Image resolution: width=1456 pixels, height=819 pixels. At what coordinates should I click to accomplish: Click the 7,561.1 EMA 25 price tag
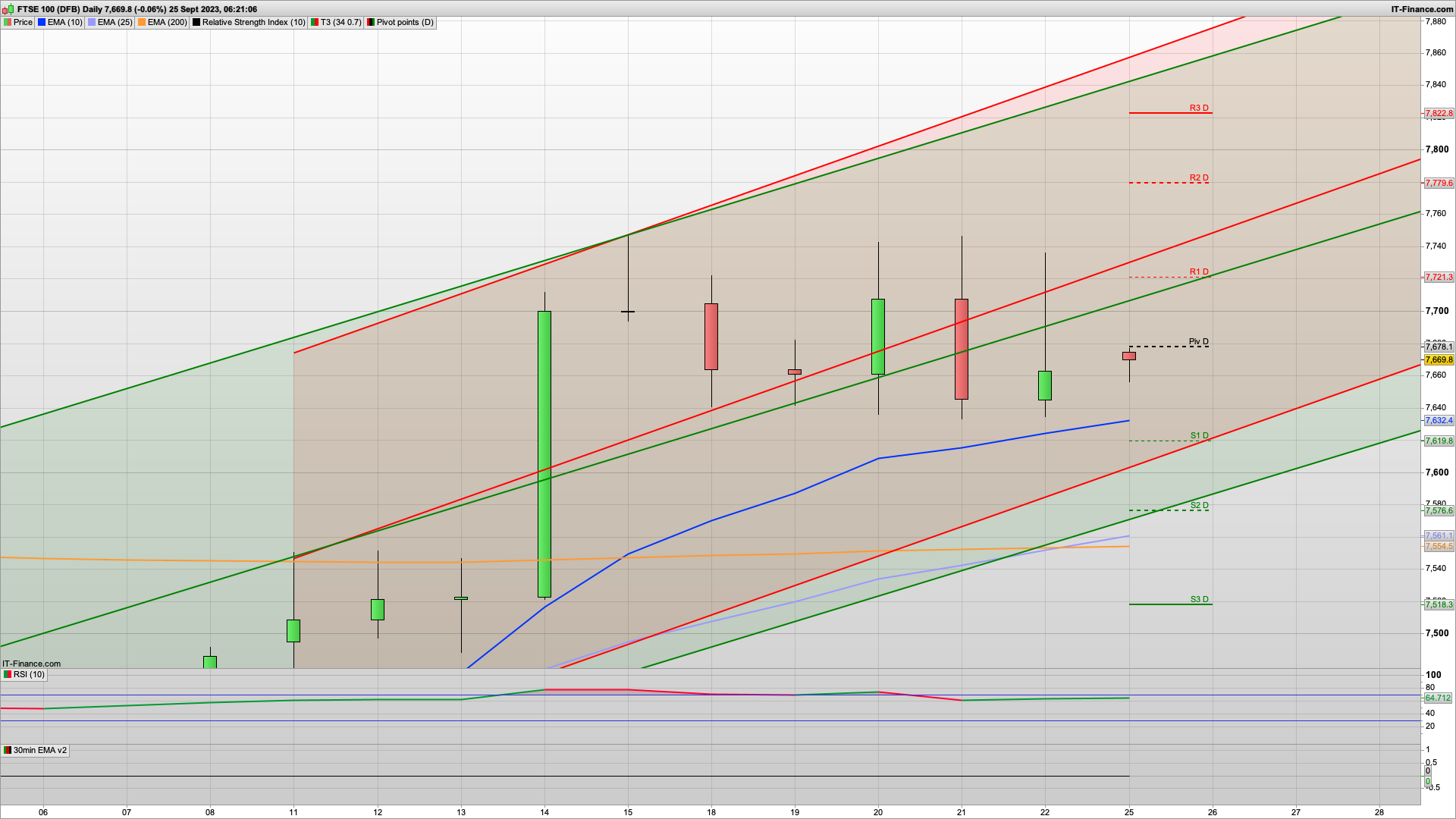click(x=1439, y=535)
